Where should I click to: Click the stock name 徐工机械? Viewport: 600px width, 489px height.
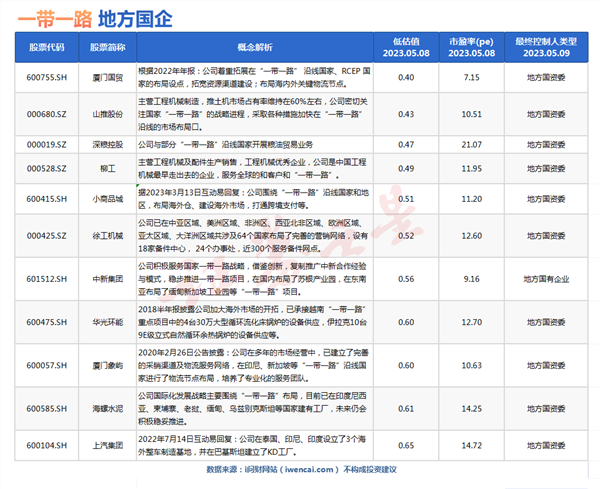[108, 236]
